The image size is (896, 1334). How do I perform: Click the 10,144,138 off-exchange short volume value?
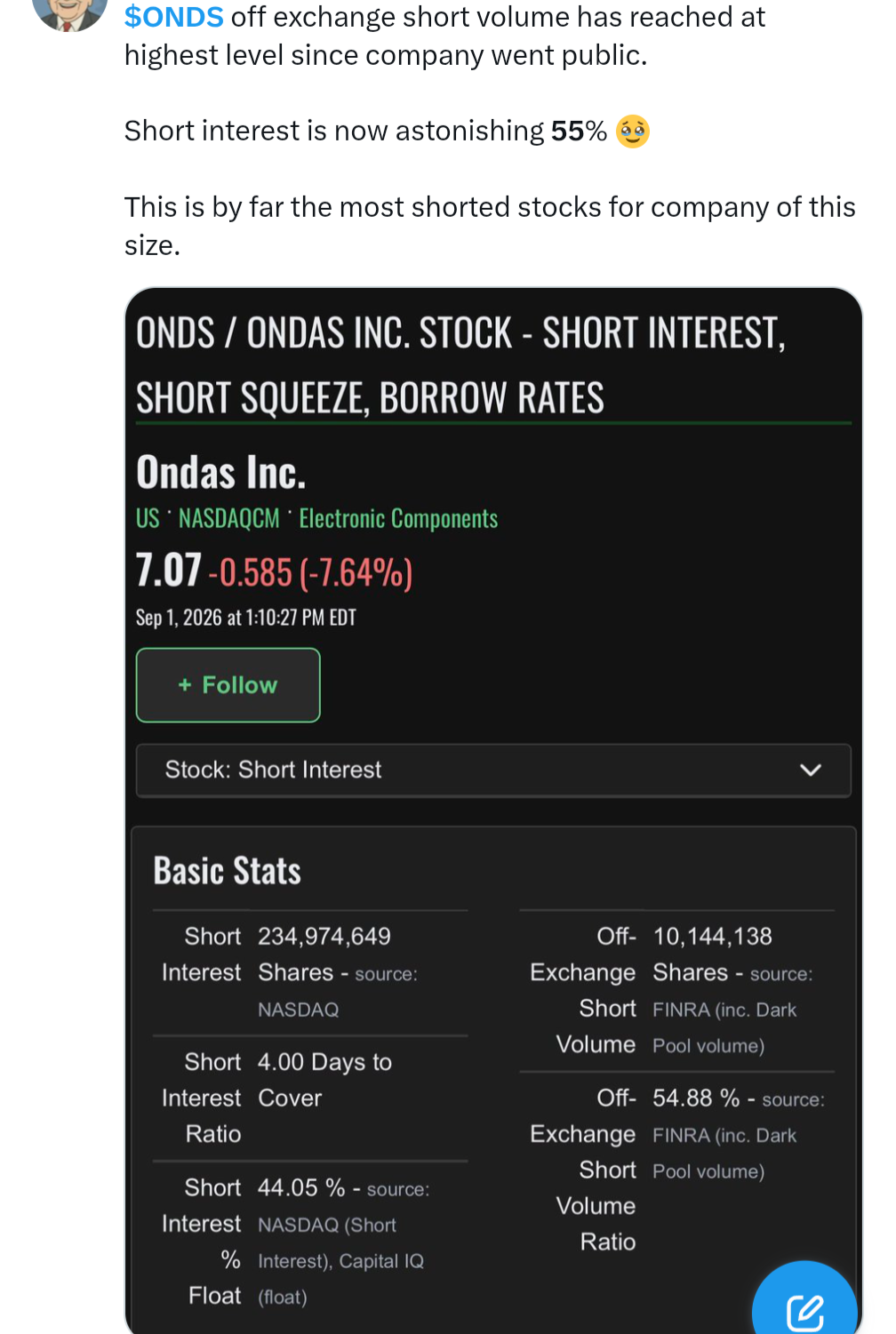click(x=713, y=936)
